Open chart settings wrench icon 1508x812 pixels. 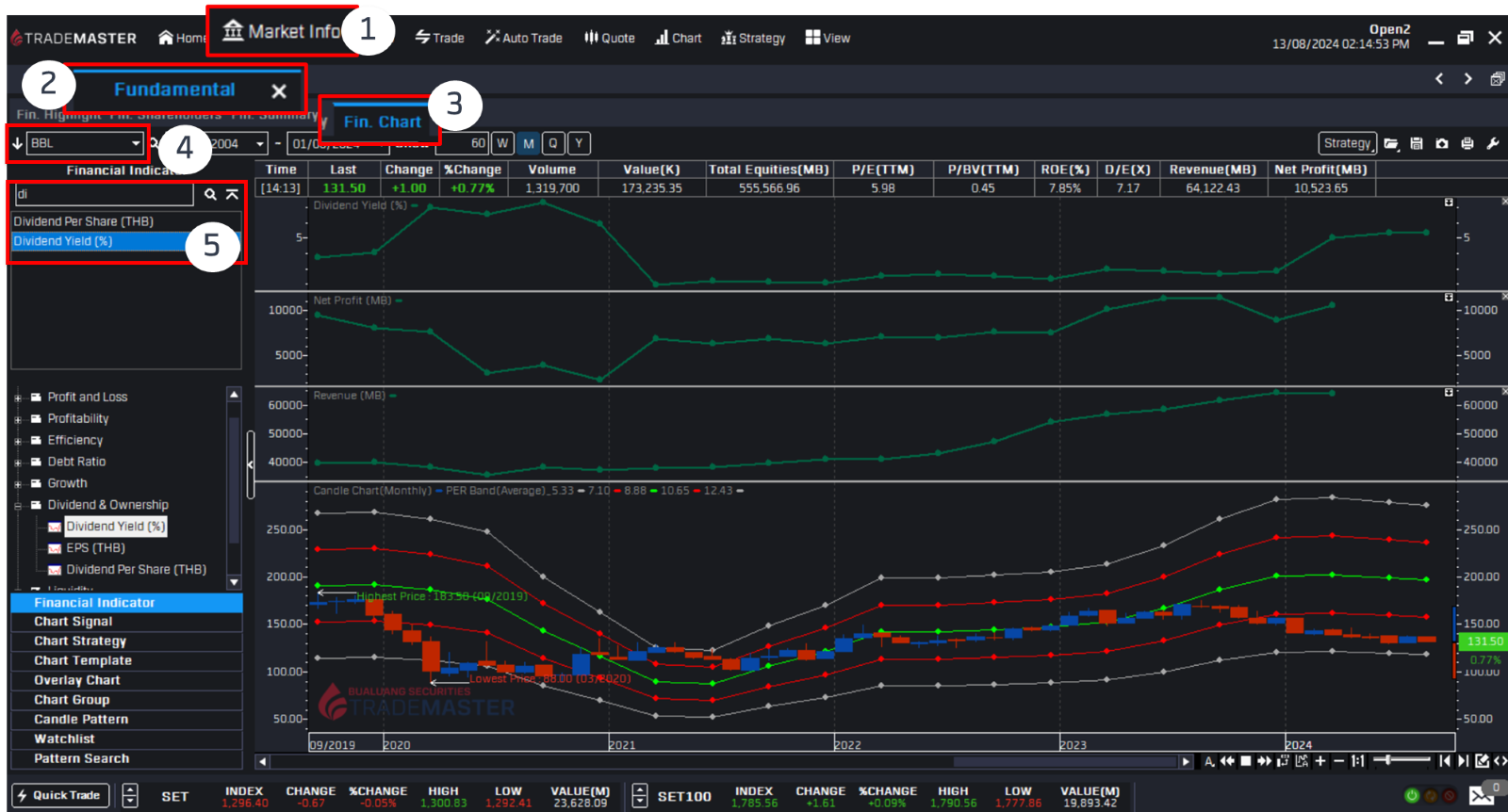tap(1492, 143)
